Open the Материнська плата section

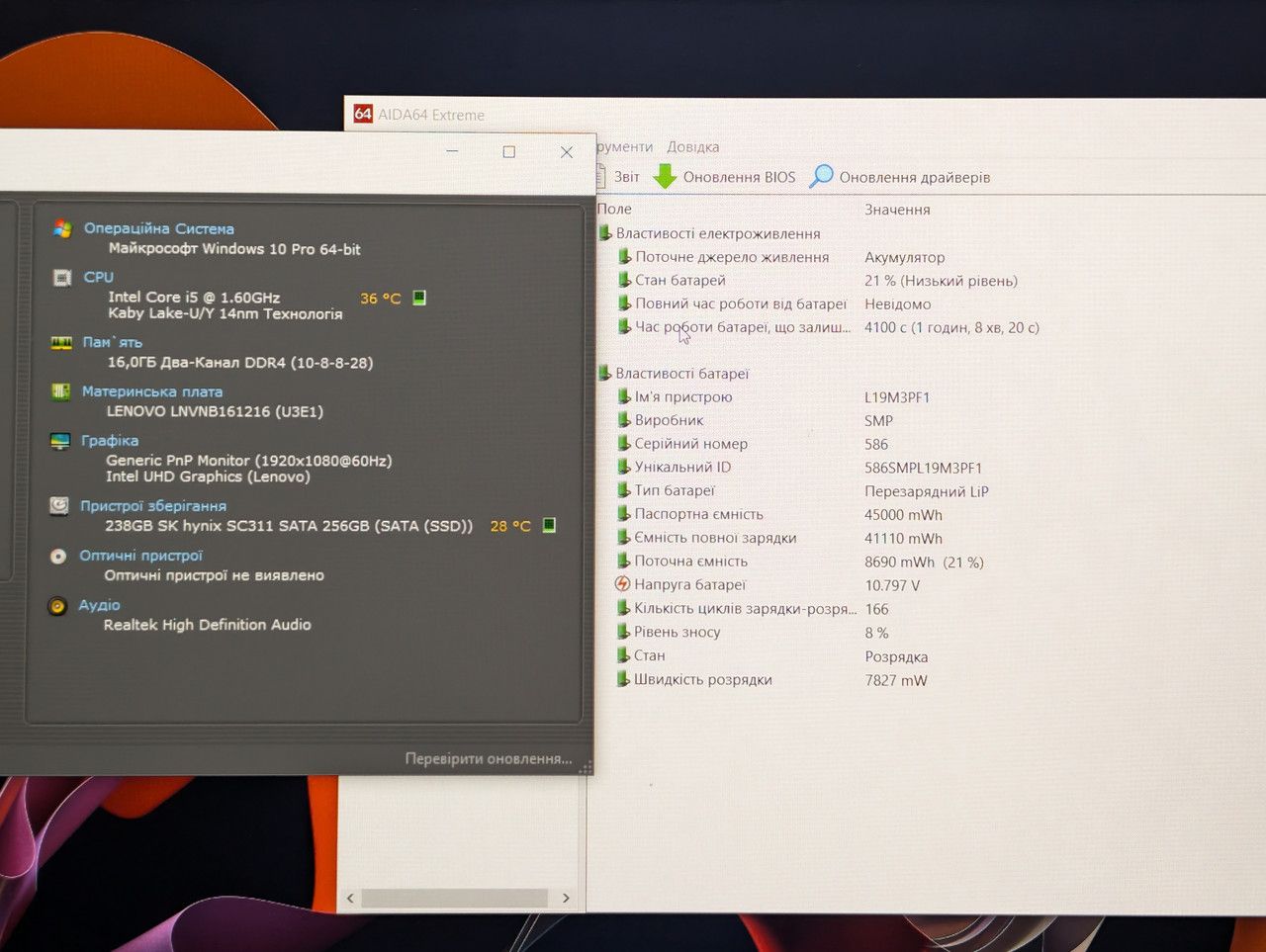151,391
